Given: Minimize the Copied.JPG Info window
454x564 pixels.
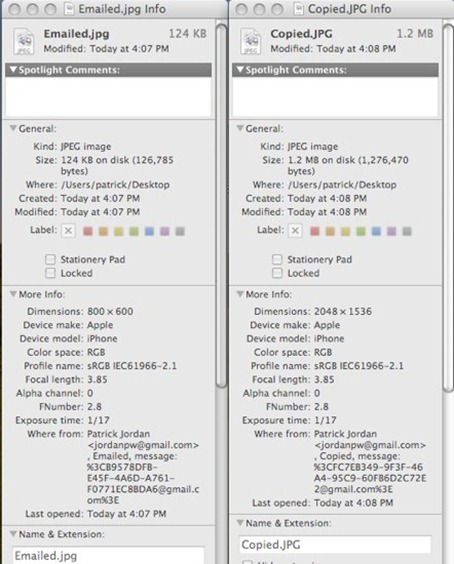Looking at the screenshot, I should pos(259,9).
